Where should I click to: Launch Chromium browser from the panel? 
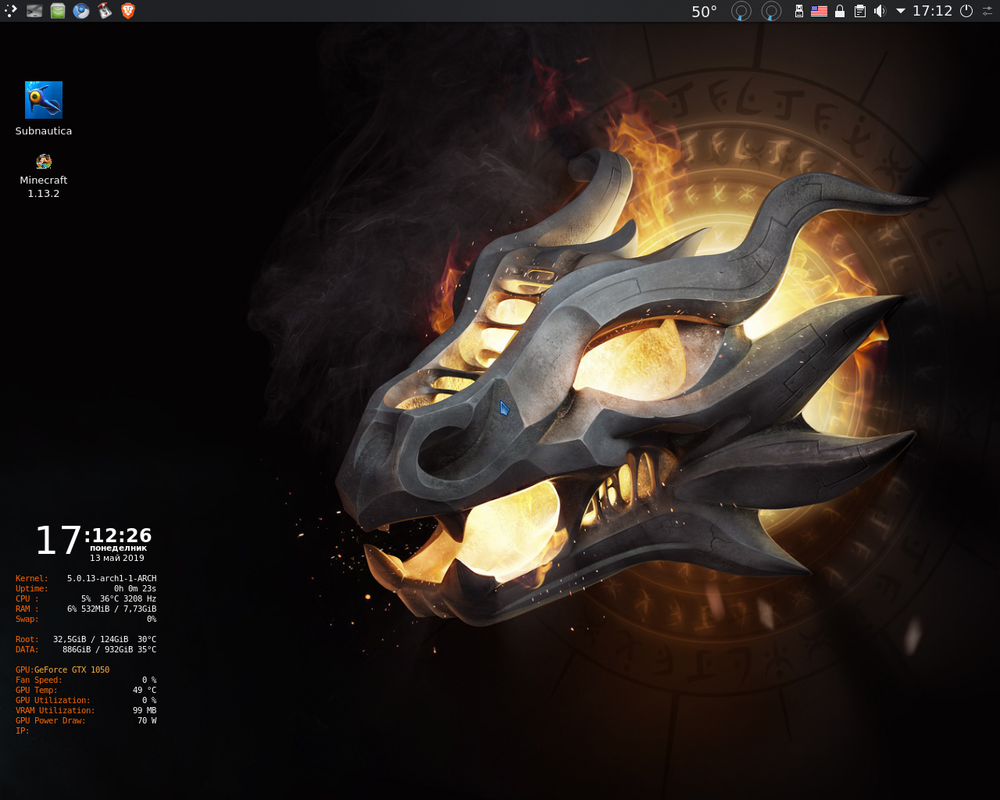(81, 11)
